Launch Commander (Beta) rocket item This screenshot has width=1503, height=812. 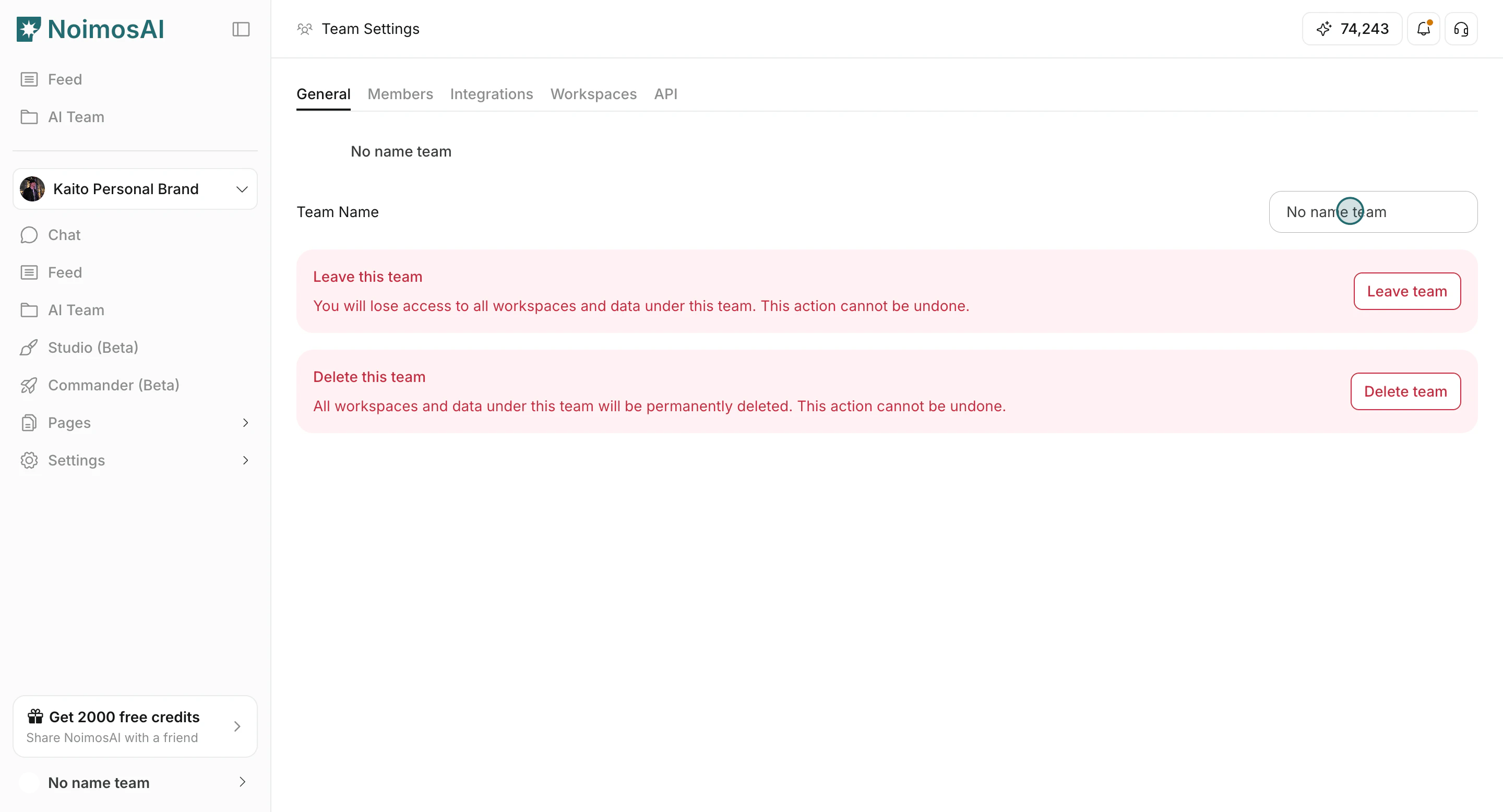tap(113, 385)
